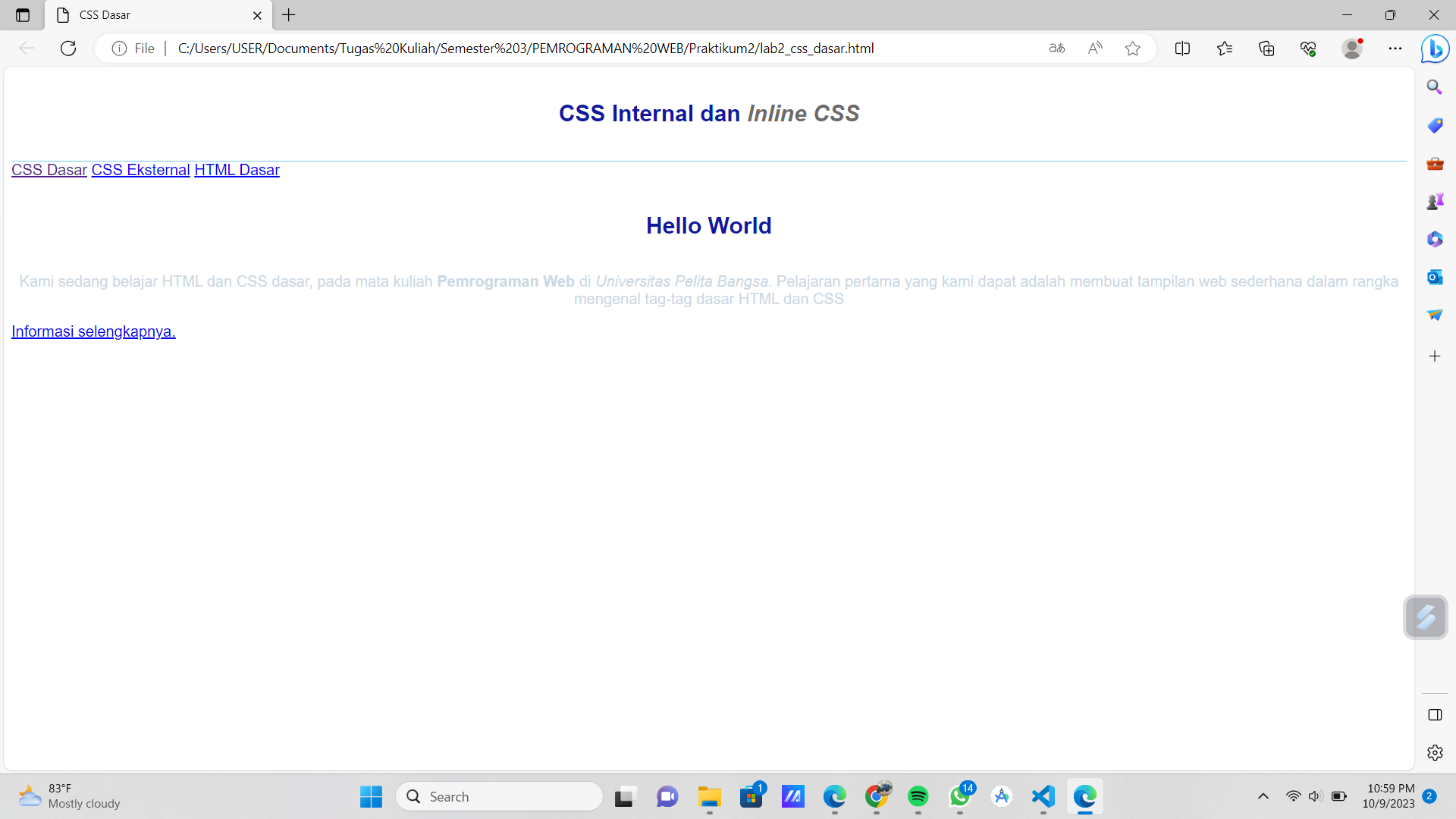Add this page to favorites with the star
Screen dimensions: 1456x819
[x=1133, y=48]
